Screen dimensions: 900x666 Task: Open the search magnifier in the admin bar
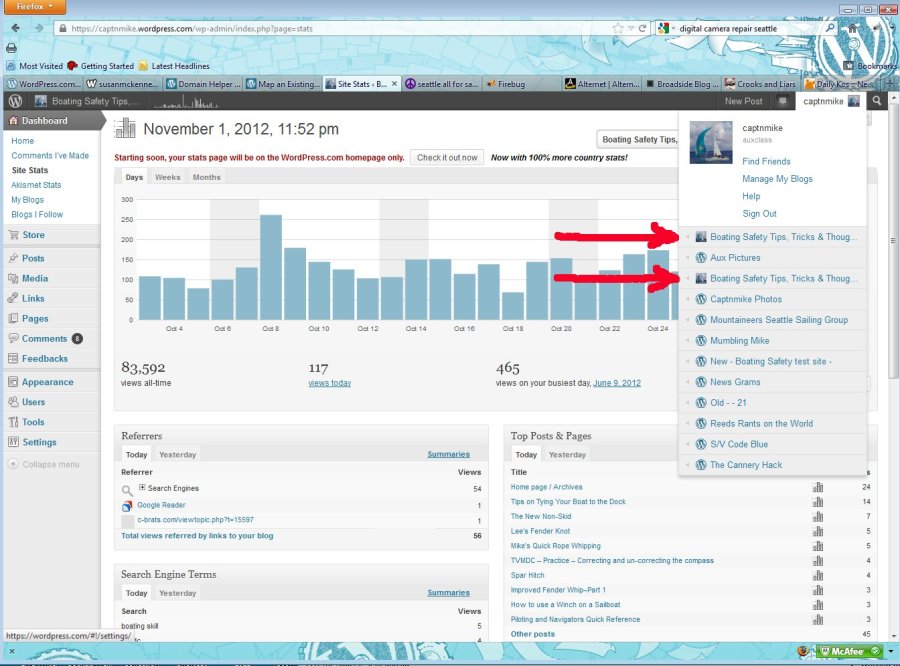tap(877, 101)
